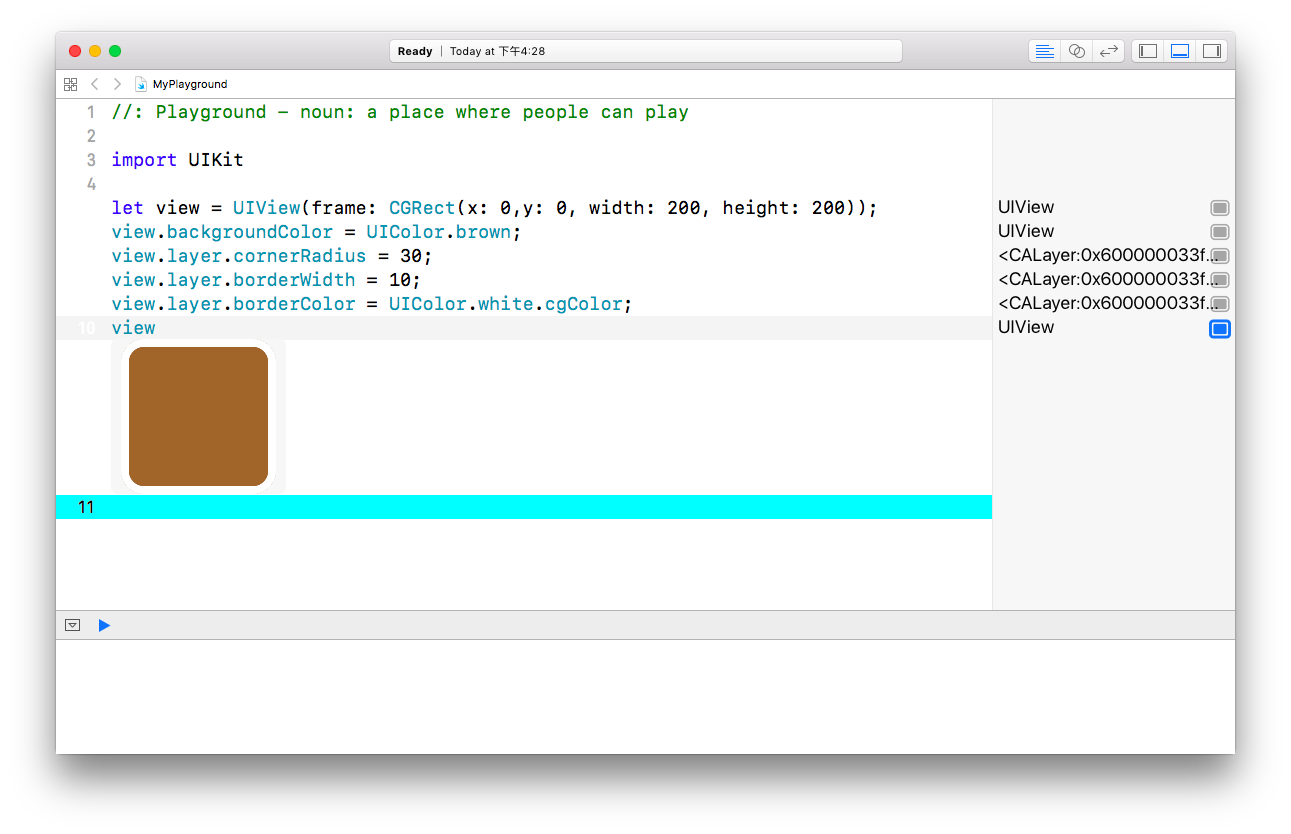
Task: Show the Version editor
Action: [x=1108, y=51]
